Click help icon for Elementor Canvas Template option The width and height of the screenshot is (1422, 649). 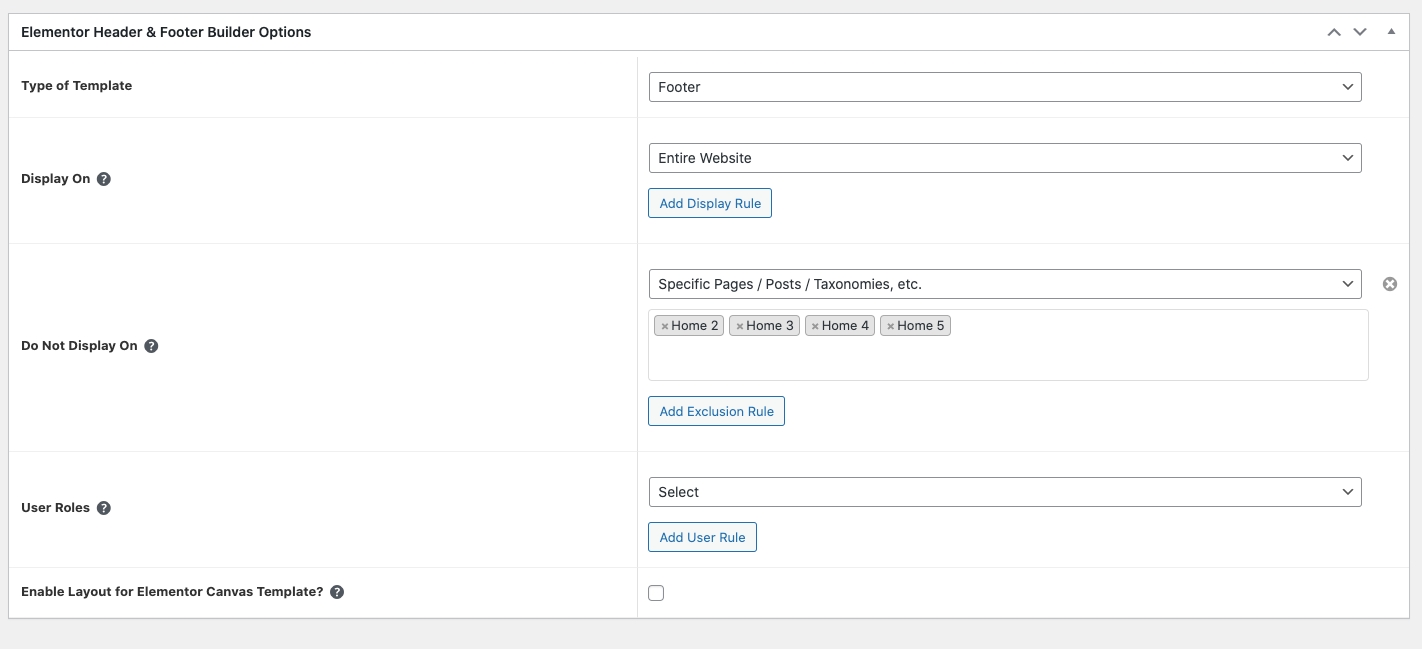(337, 592)
